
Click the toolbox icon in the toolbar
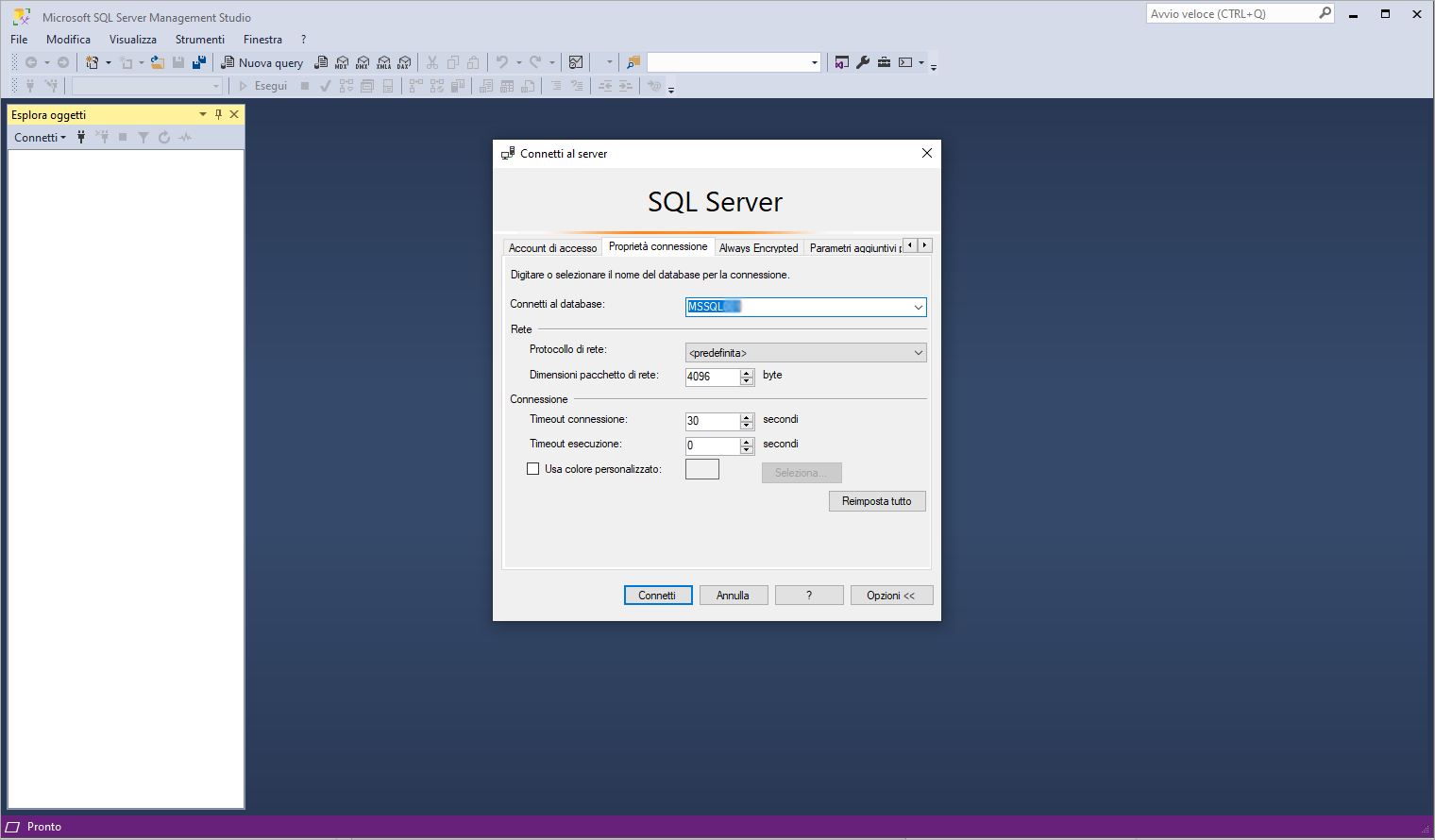click(884, 62)
